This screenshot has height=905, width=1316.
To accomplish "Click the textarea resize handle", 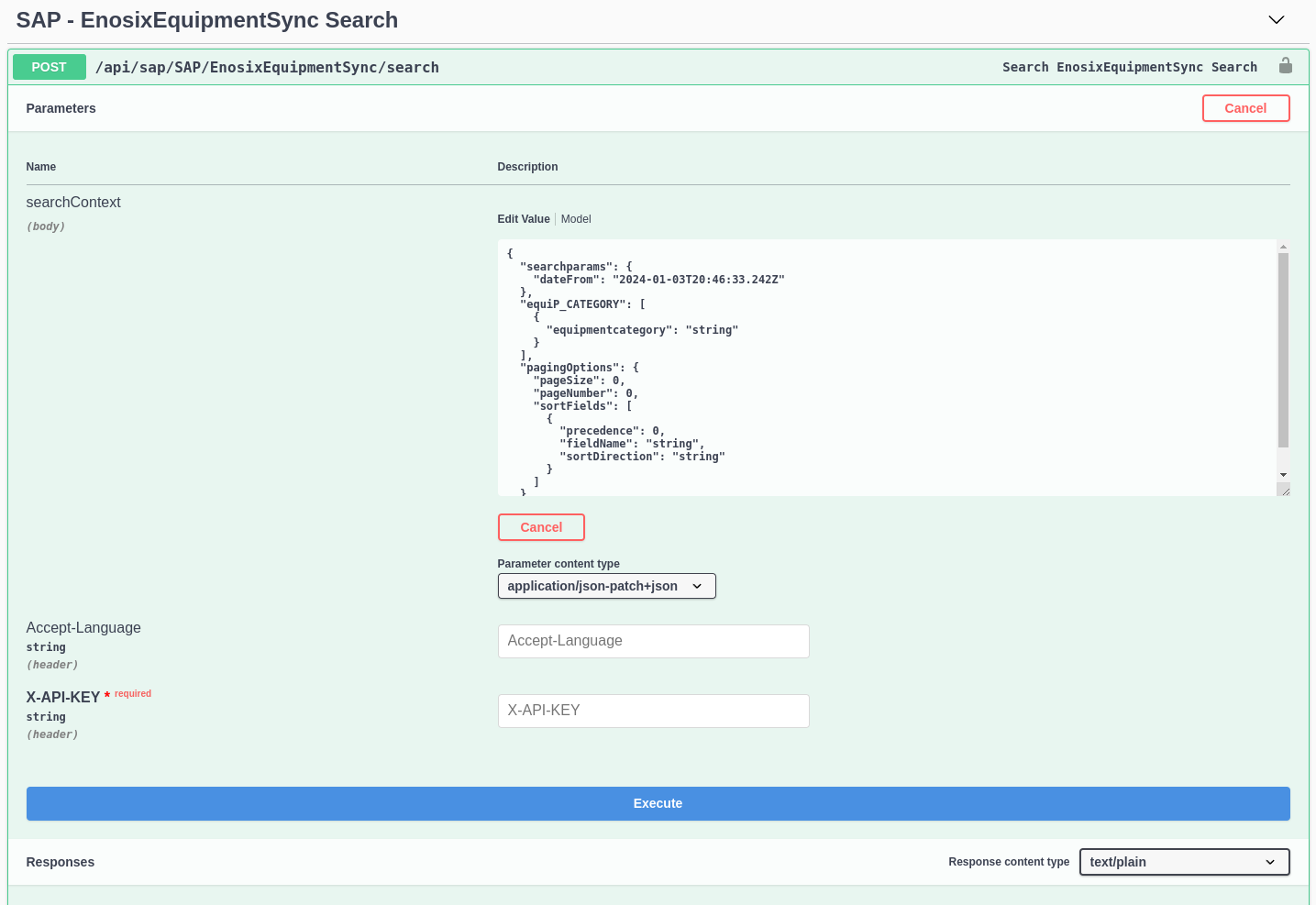I will (x=1284, y=490).
